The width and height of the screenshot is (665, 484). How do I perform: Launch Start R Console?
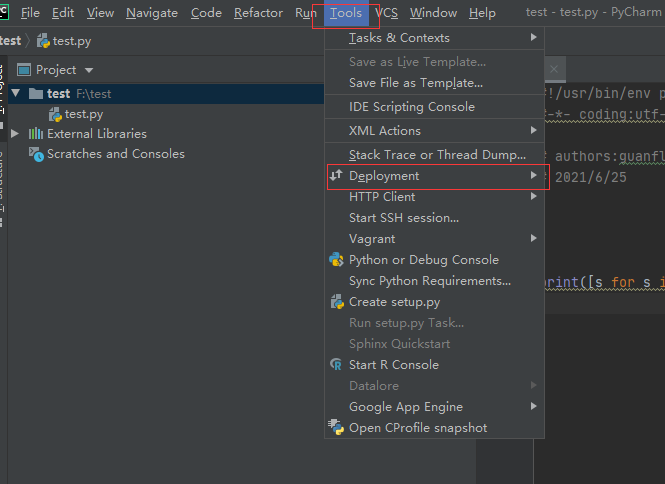tap(434, 365)
